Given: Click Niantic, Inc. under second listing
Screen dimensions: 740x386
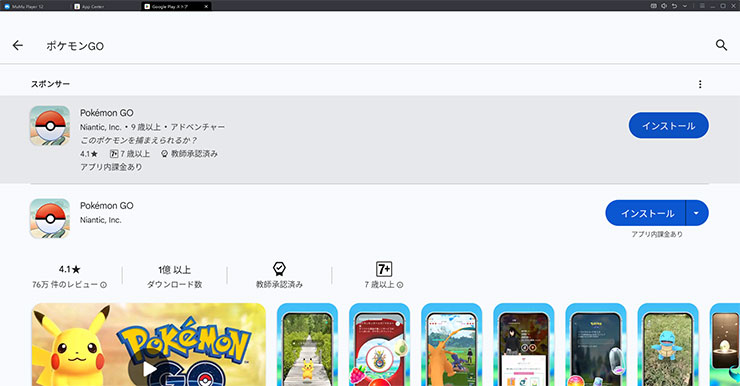Looking at the screenshot, I should pyautogui.click(x=101, y=220).
